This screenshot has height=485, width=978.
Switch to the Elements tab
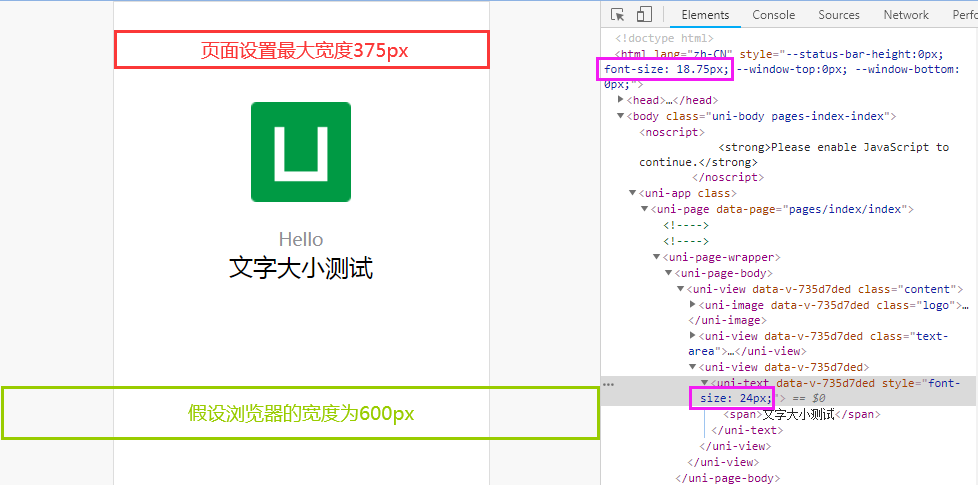pyautogui.click(x=705, y=15)
